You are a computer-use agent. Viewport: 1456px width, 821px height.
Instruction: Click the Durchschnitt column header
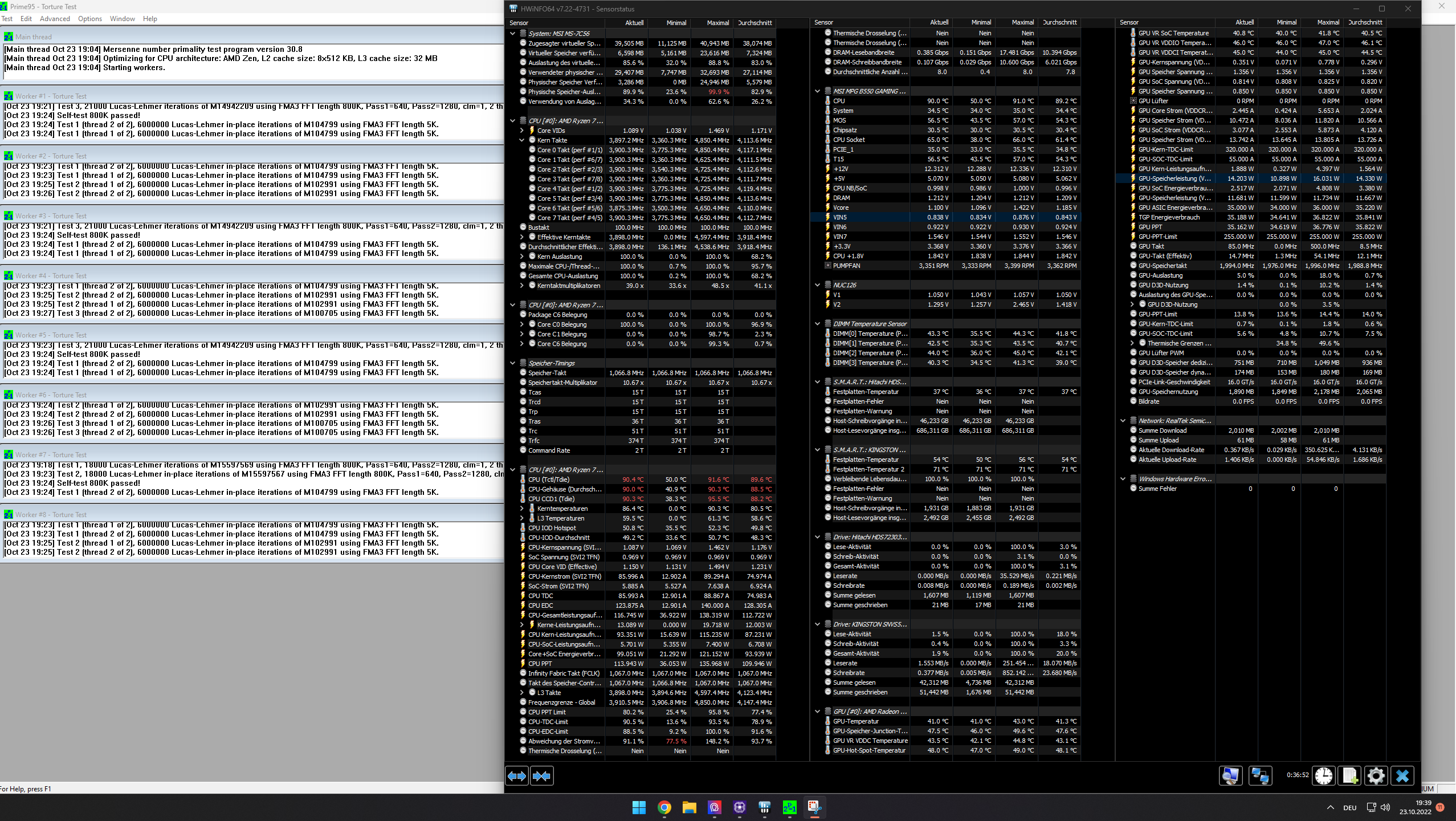754,23
